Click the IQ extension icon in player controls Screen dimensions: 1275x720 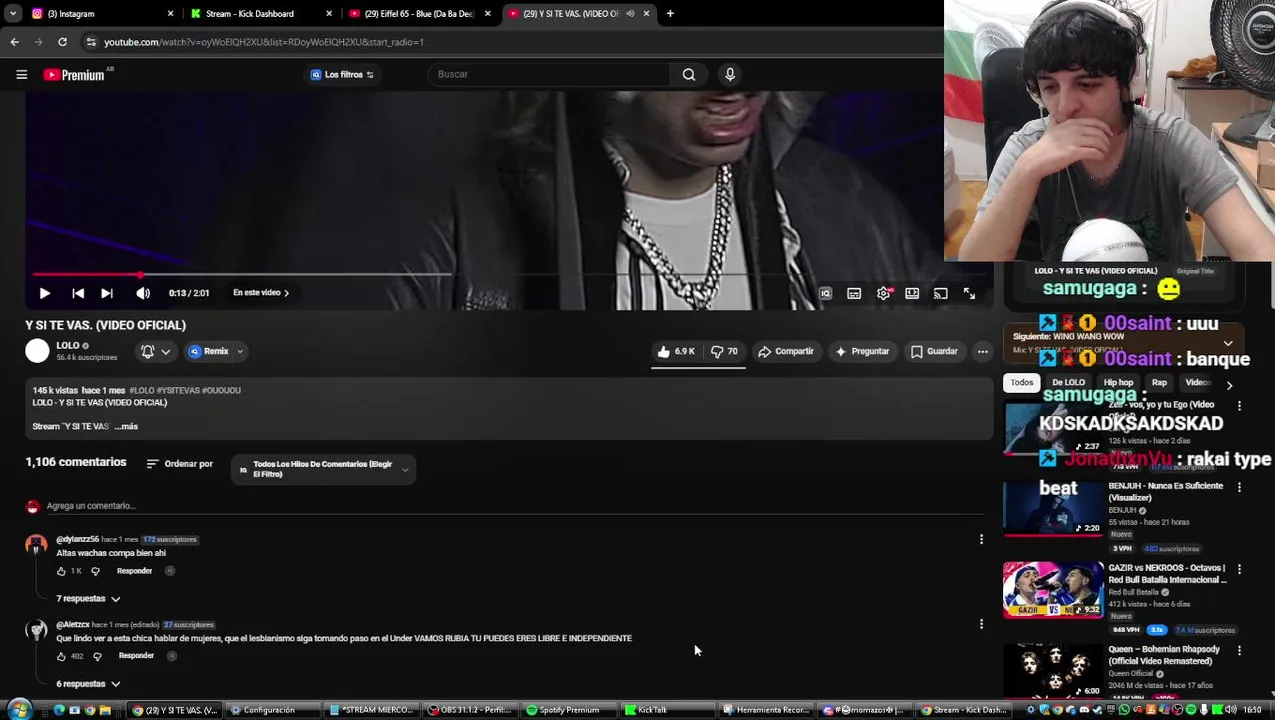[x=826, y=293]
